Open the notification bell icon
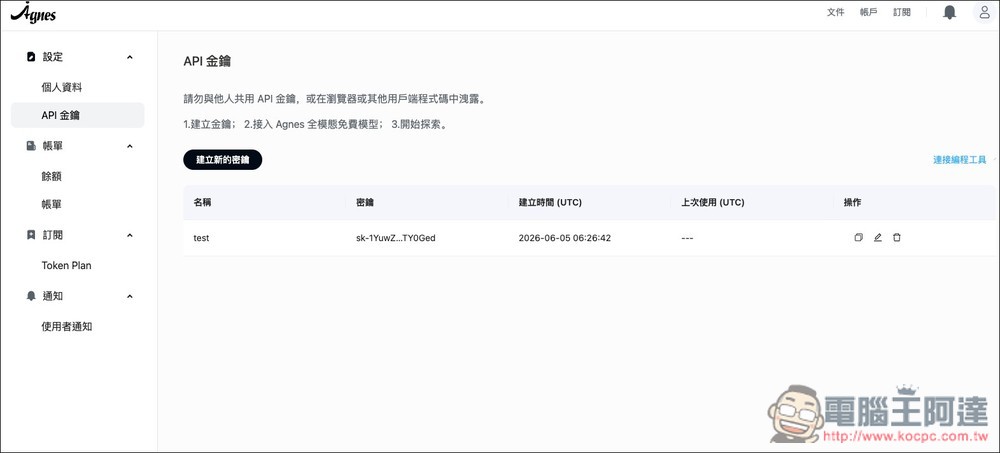The image size is (1000, 453). pyautogui.click(x=950, y=12)
